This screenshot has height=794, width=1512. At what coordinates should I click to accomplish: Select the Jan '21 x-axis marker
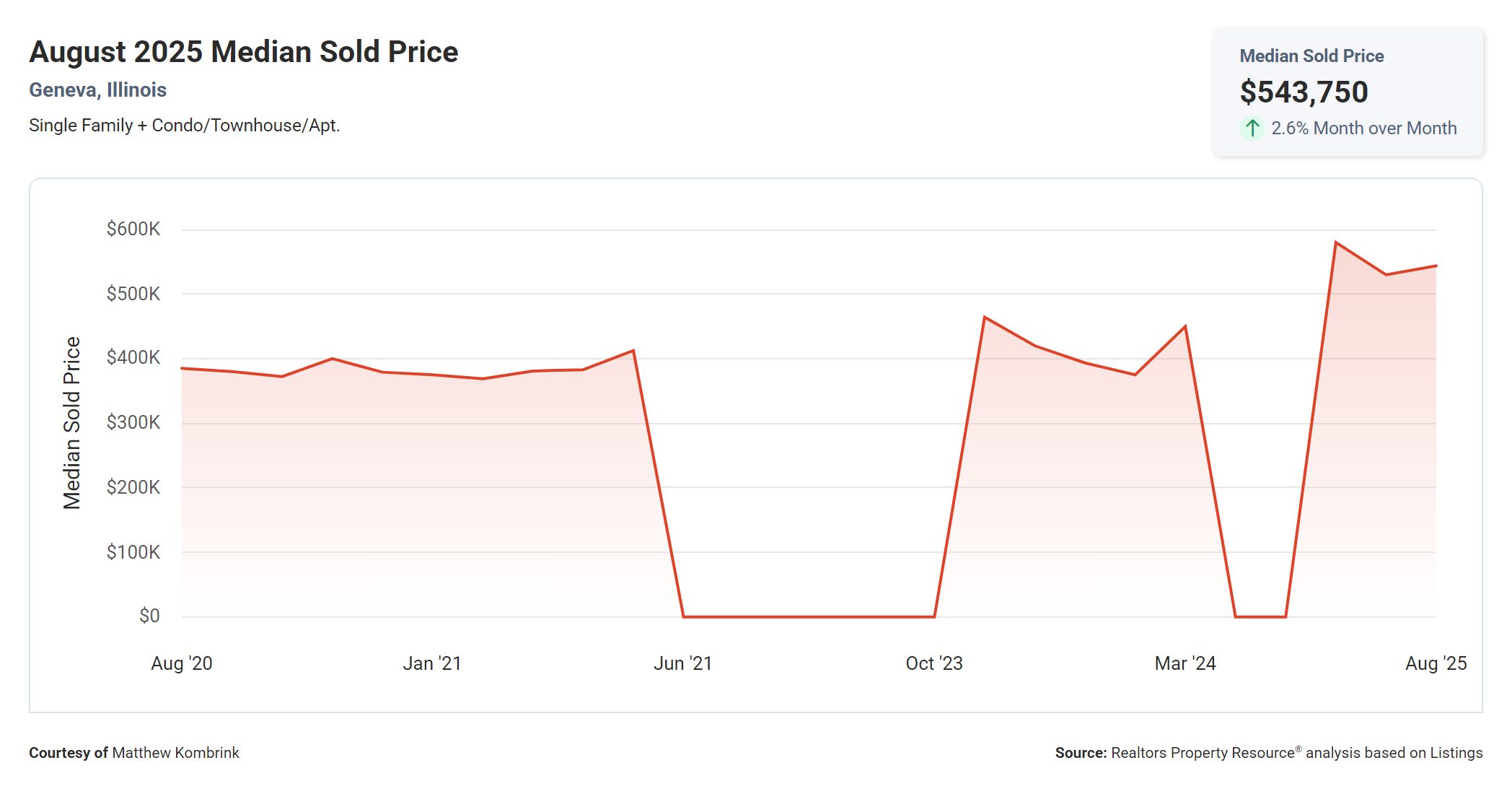coord(431,663)
